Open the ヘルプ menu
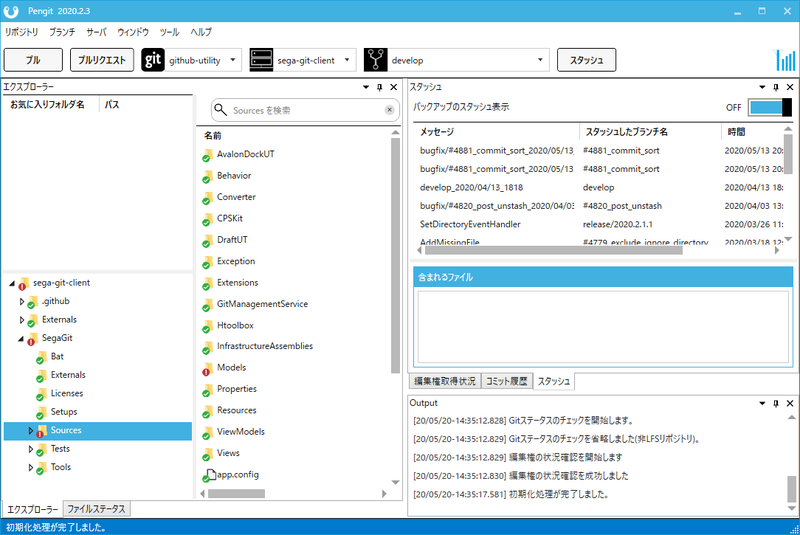This screenshot has height=535, width=800. 201,32
